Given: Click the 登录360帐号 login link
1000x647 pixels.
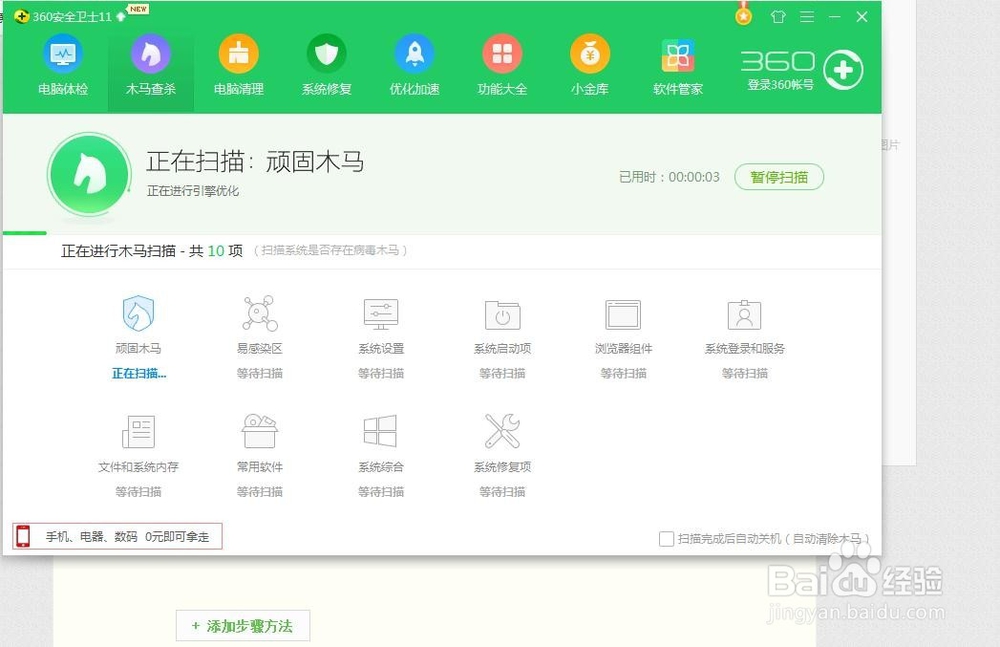Looking at the screenshot, I should [780, 84].
